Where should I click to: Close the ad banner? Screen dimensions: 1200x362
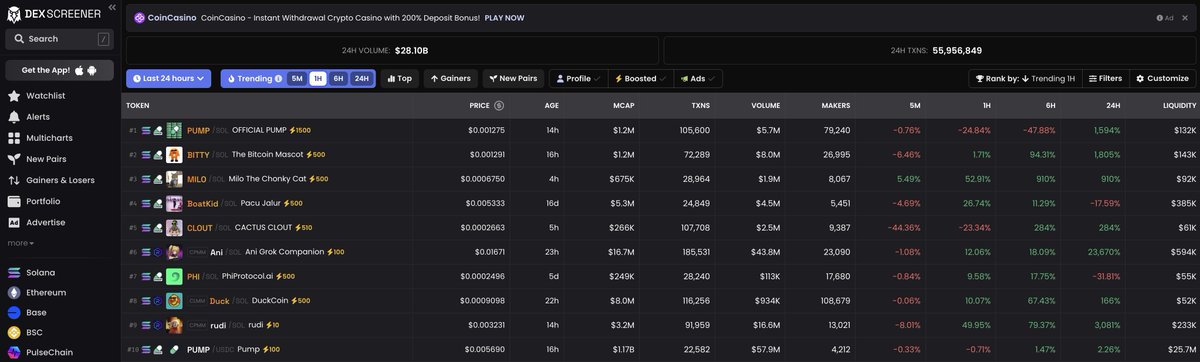[1185, 18]
